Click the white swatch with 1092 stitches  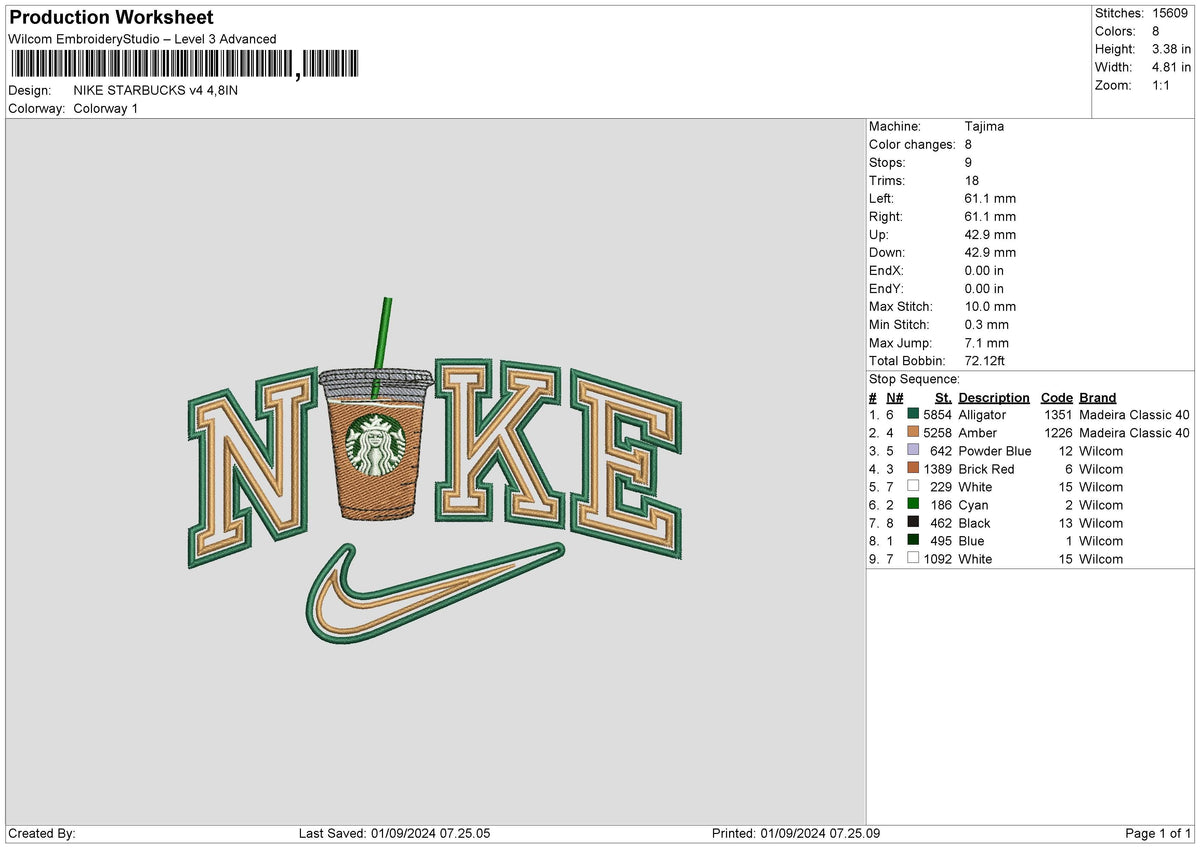tap(913, 558)
